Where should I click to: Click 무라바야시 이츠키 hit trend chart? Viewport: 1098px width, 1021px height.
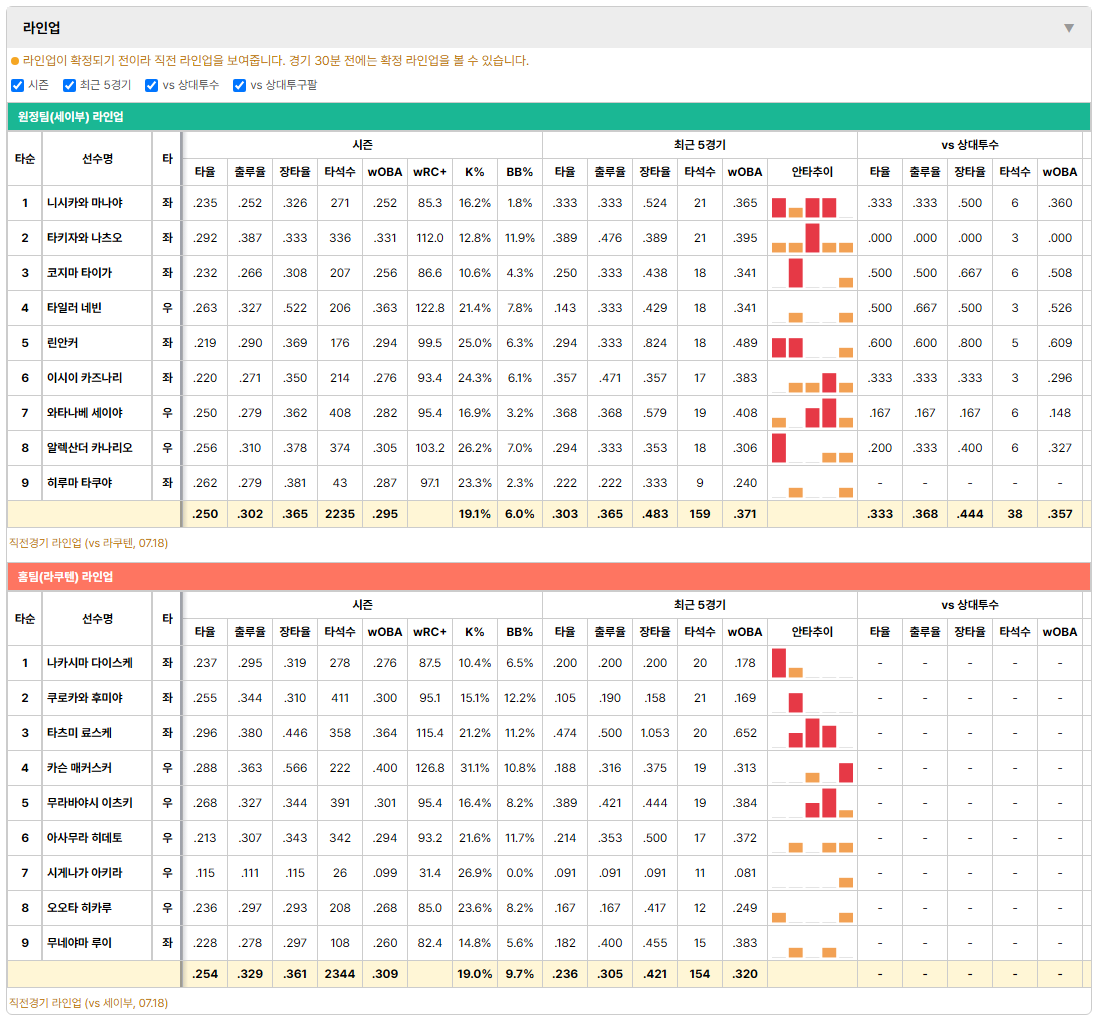tap(812, 803)
